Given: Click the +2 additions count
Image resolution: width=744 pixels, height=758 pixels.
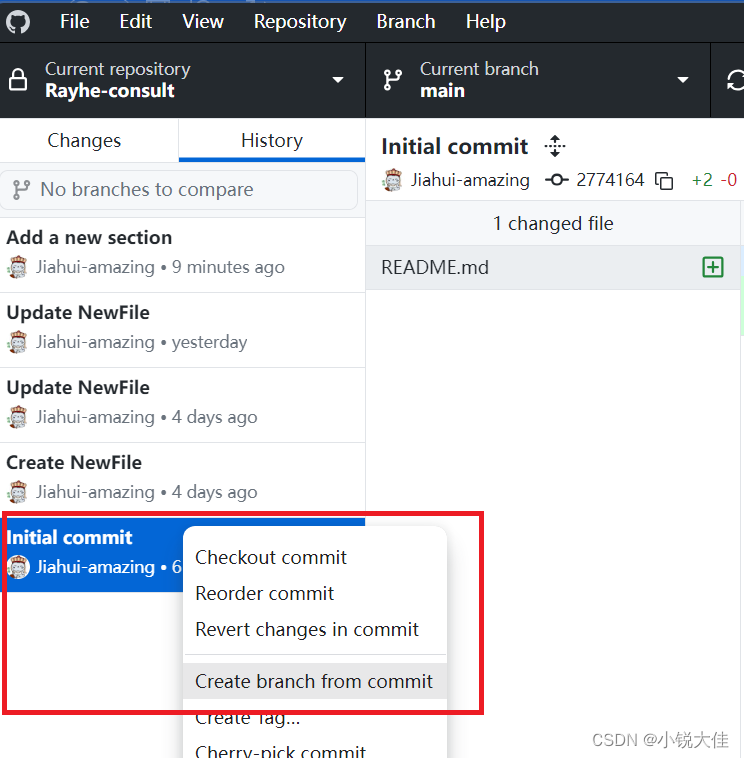Looking at the screenshot, I should pyautogui.click(x=702, y=180).
